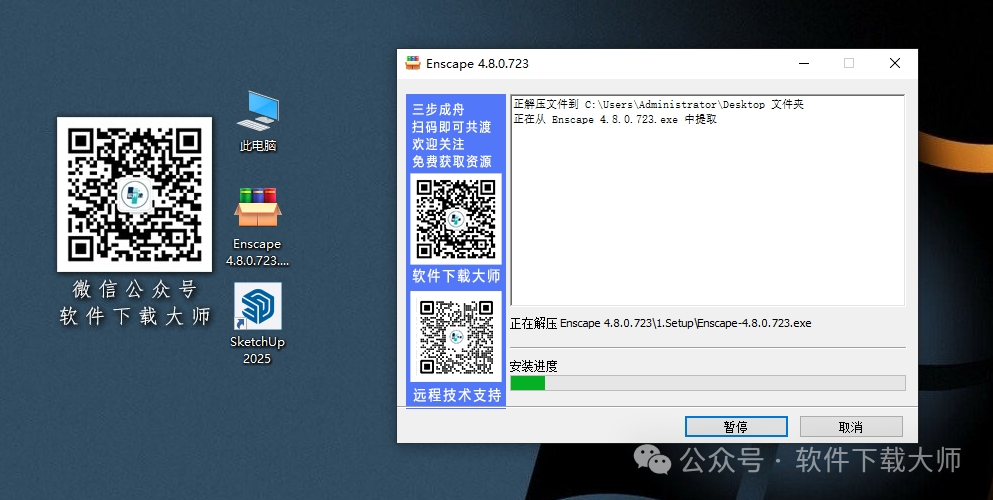Click the large QR code image on the desktop
The width and height of the screenshot is (993, 500).
[134, 194]
